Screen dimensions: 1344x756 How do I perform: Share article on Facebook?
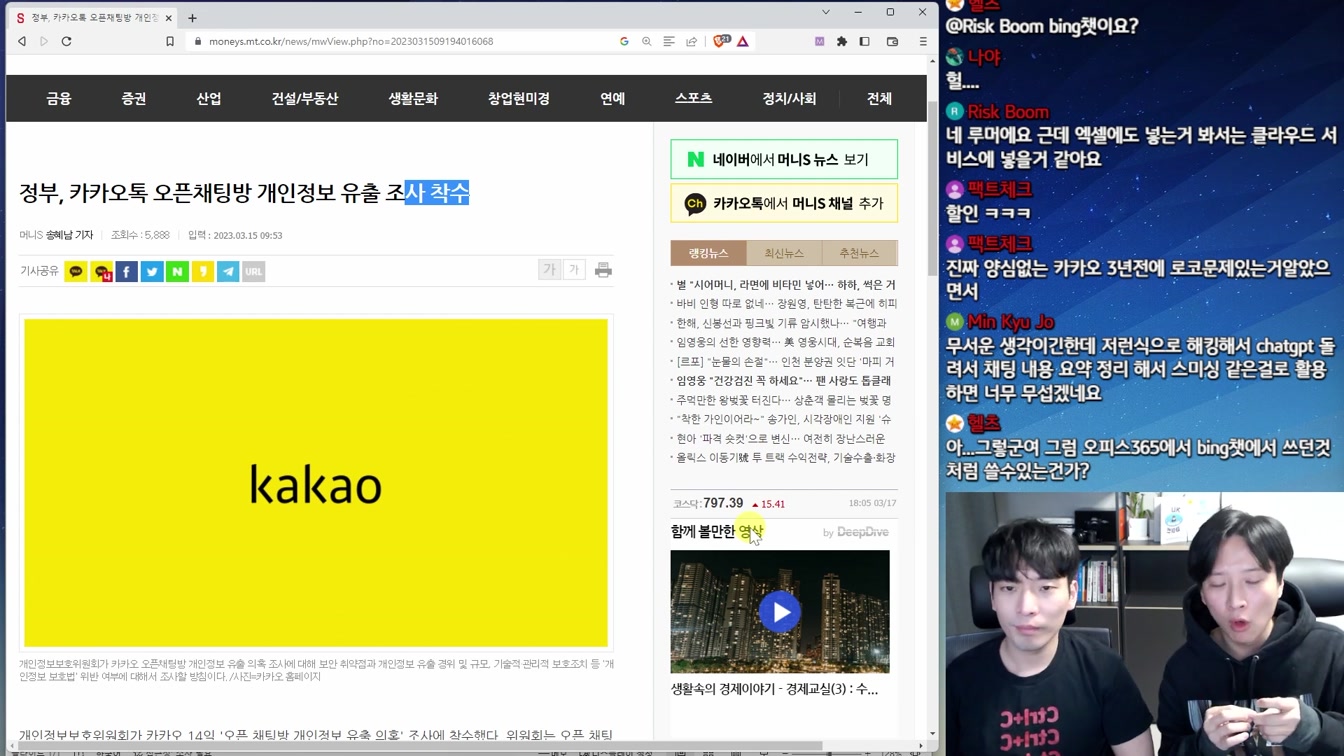click(127, 271)
